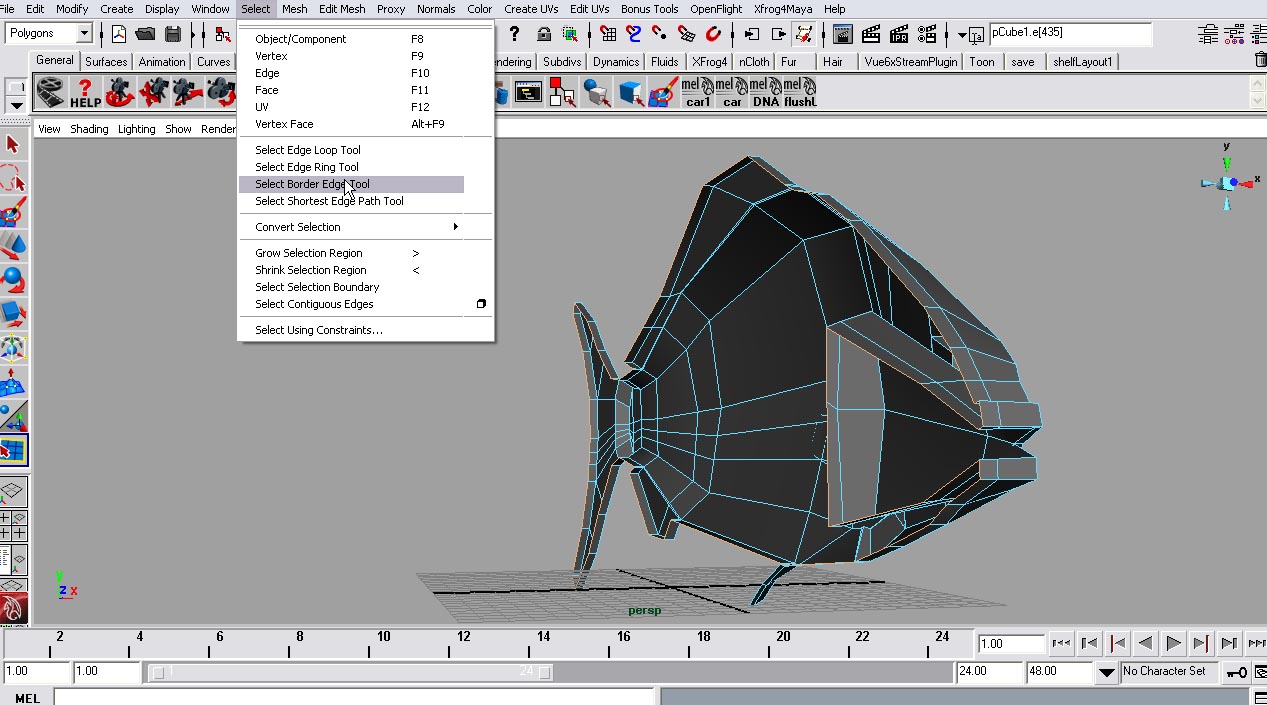Pick the Rotate tool

(x=13, y=280)
